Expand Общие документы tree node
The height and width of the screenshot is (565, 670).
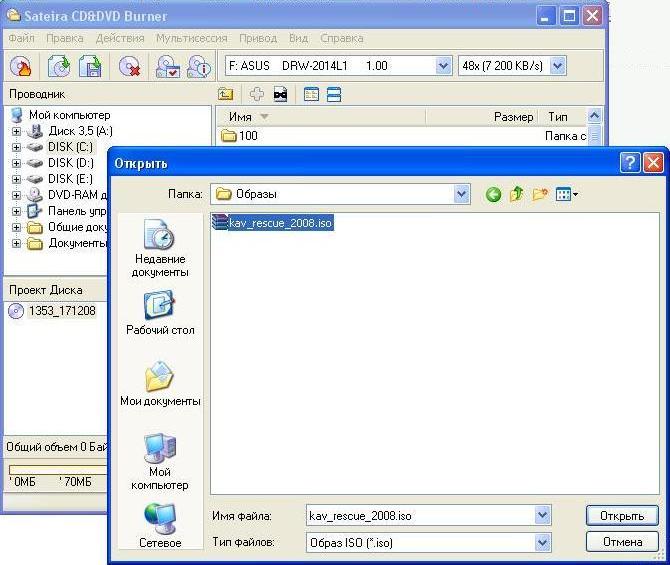(x=16, y=227)
